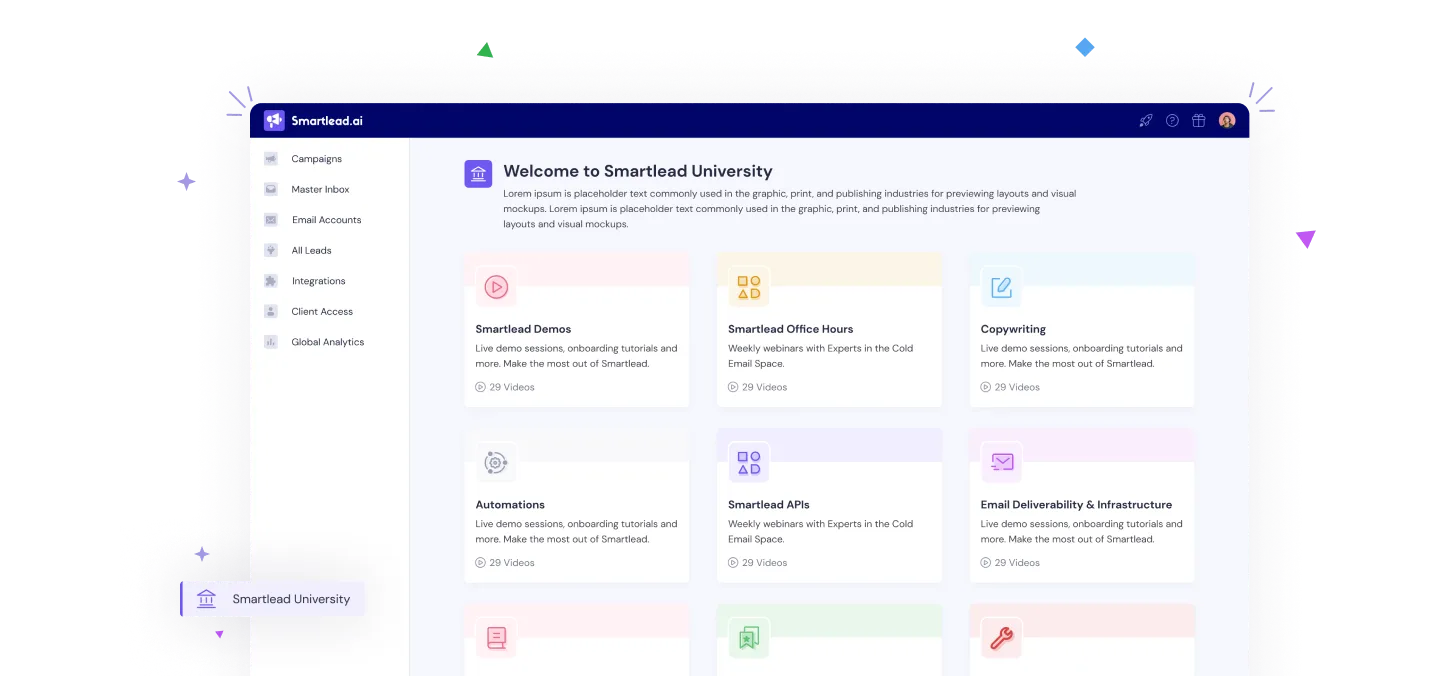Select the Smartlead University menu label
The height and width of the screenshot is (676, 1440).
click(291, 599)
